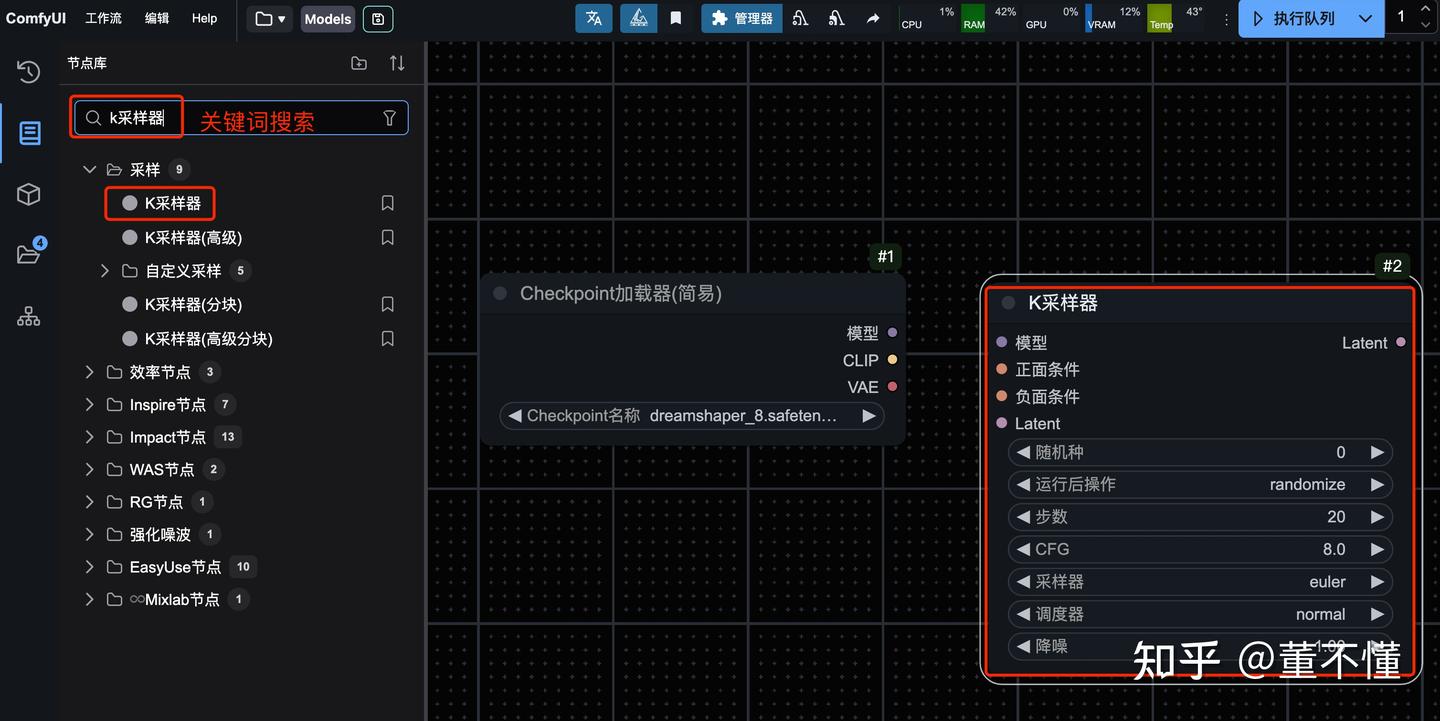Select K采样器 in the node list
The width and height of the screenshot is (1440, 721).
pyautogui.click(x=172, y=203)
